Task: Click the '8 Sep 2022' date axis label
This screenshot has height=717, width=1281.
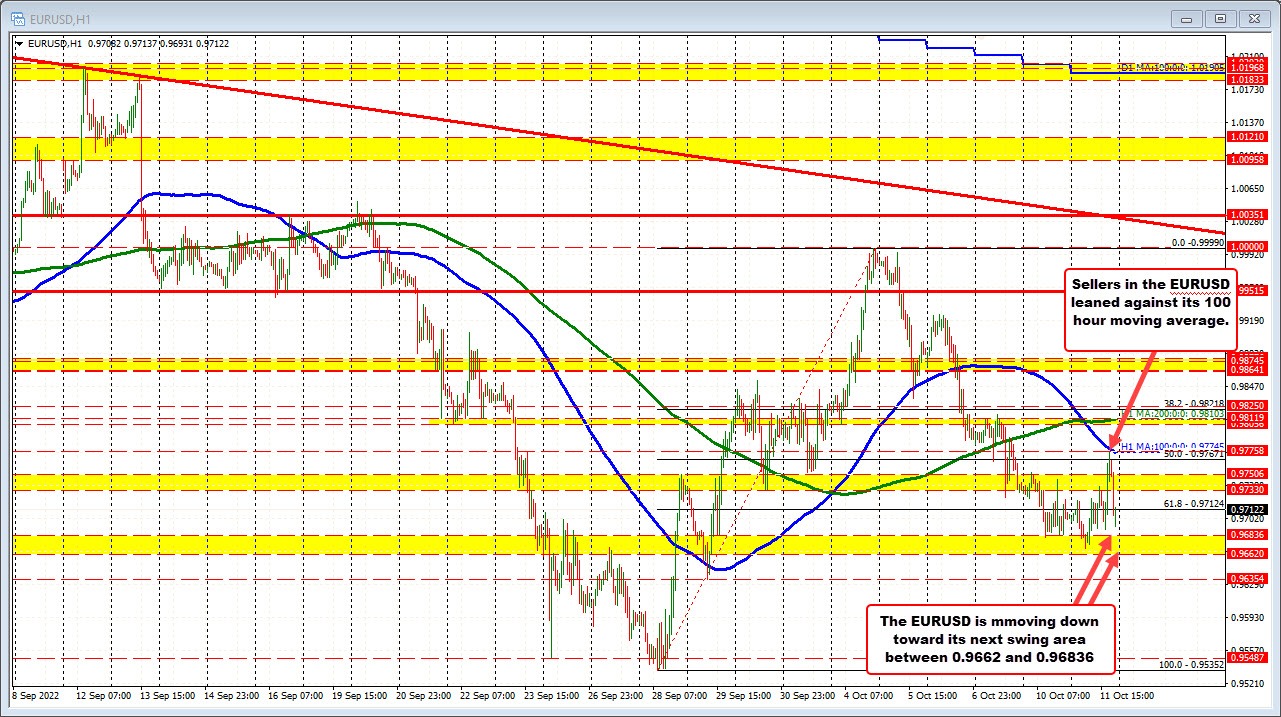Action: pos(38,696)
